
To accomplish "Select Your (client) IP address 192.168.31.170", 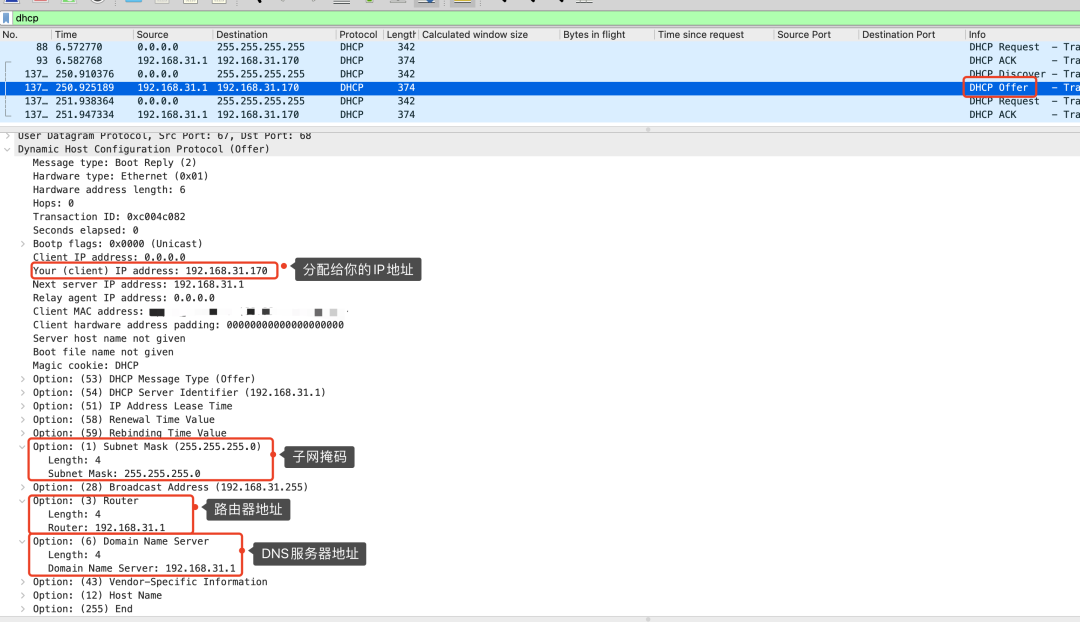I will click(150, 271).
